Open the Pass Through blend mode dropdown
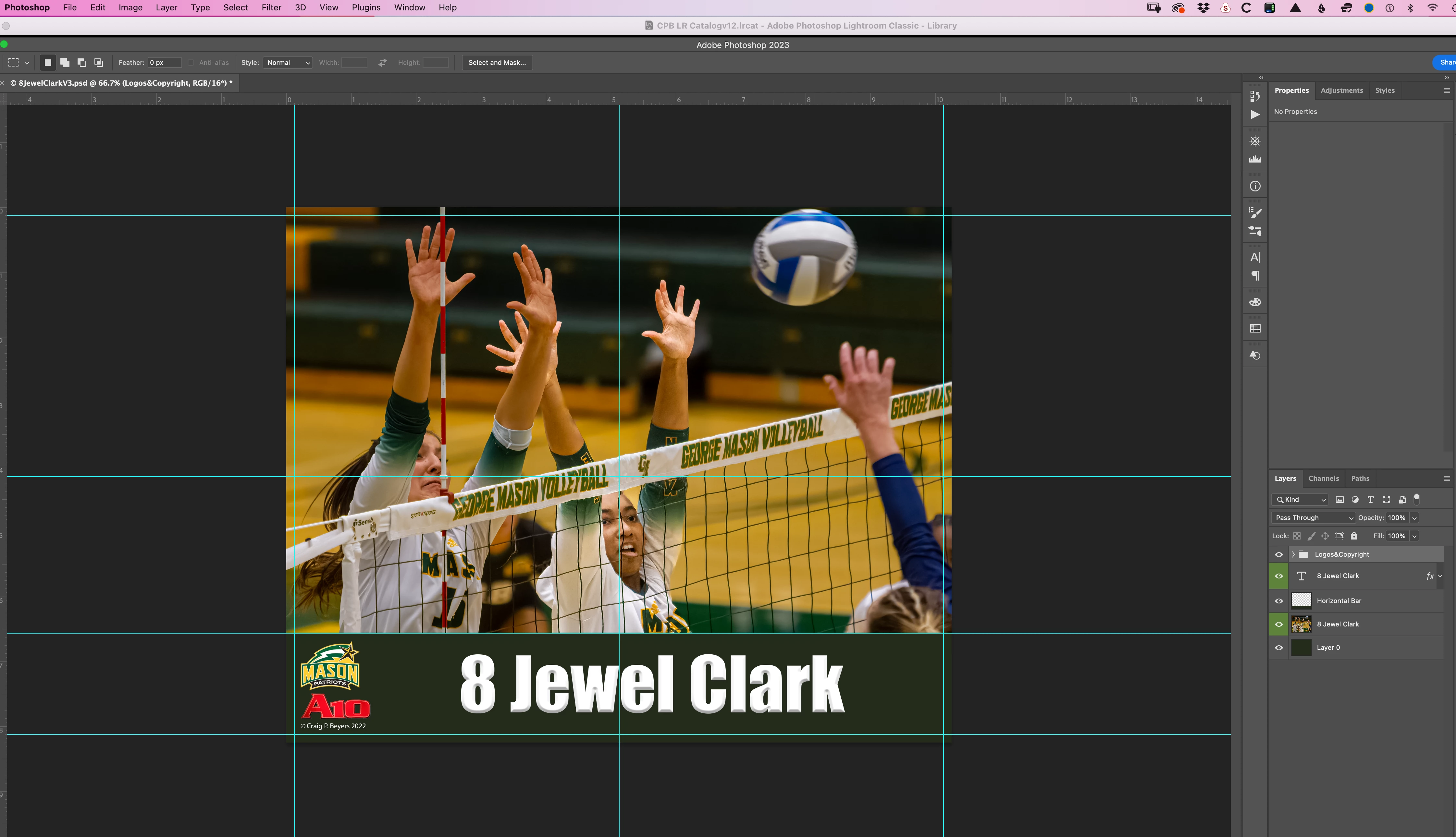This screenshot has width=1456, height=837. tap(1314, 518)
